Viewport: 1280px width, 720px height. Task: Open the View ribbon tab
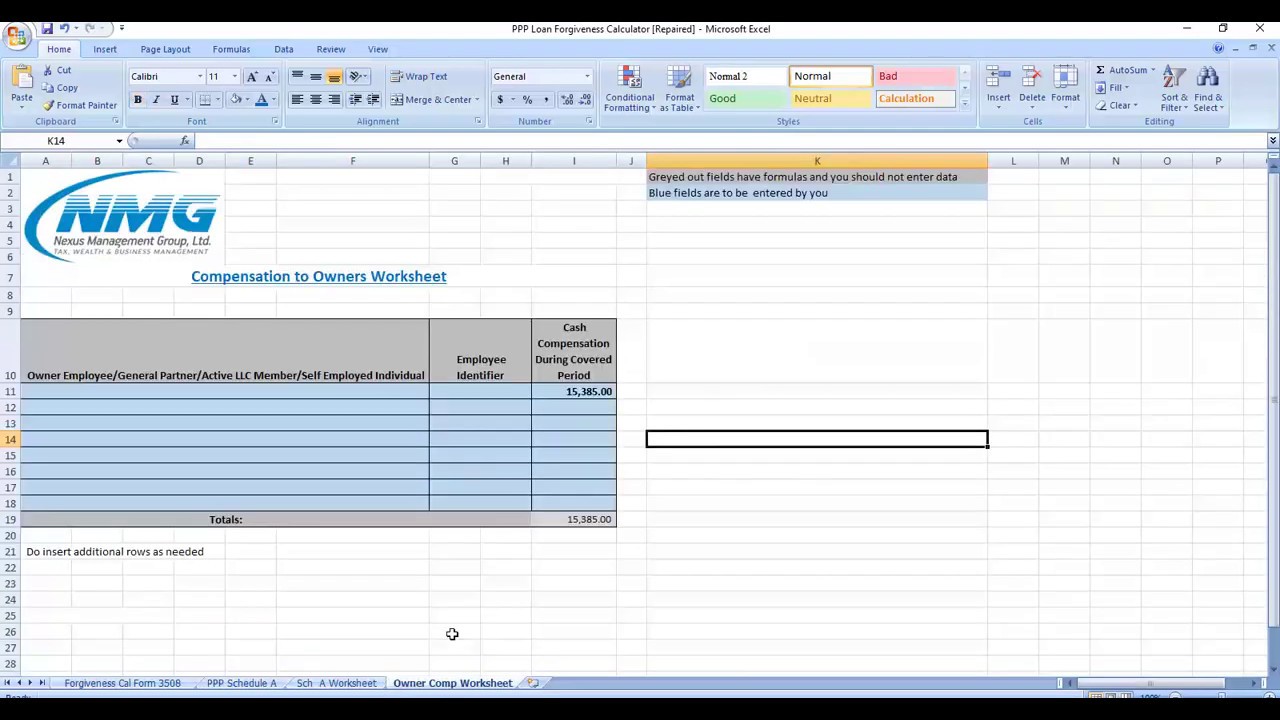pyautogui.click(x=378, y=49)
